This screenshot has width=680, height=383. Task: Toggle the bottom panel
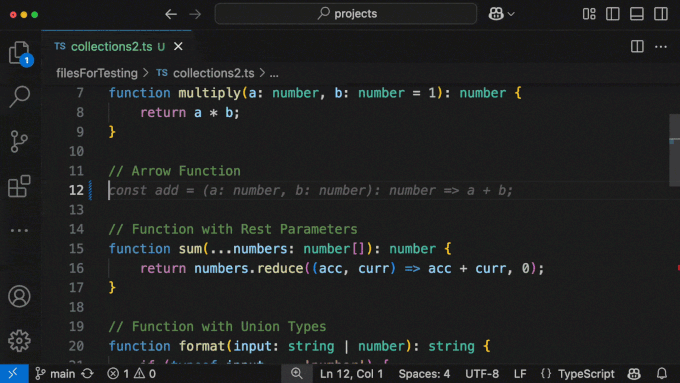[637, 14]
